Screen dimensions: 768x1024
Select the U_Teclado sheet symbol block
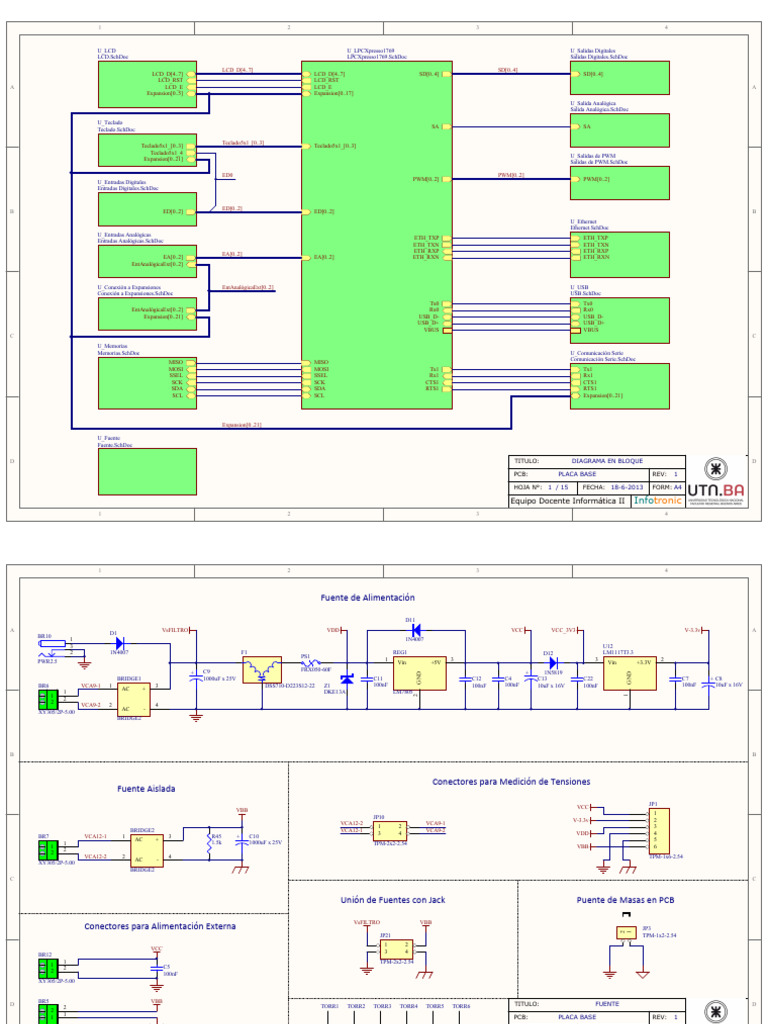(147, 150)
